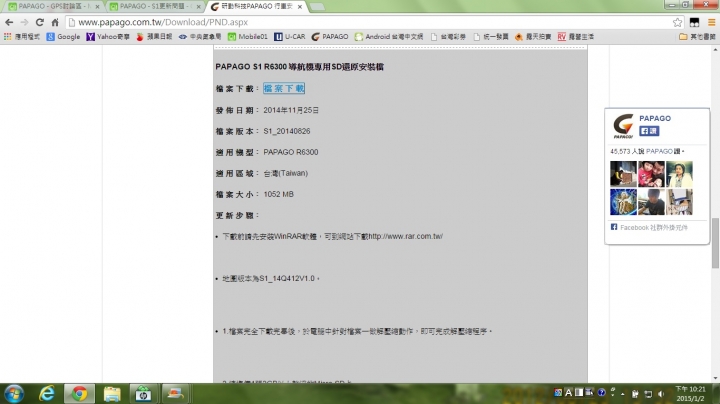Open the Google bookmark
The height and width of the screenshot is (404, 720).
click(x=63, y=36)
